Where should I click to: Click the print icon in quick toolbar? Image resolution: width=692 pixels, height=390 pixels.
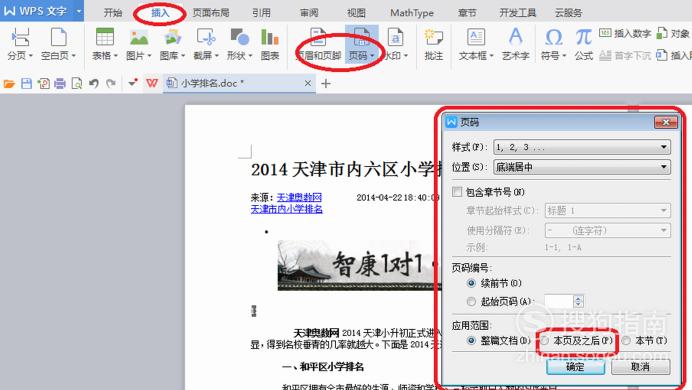click(60, 83)
